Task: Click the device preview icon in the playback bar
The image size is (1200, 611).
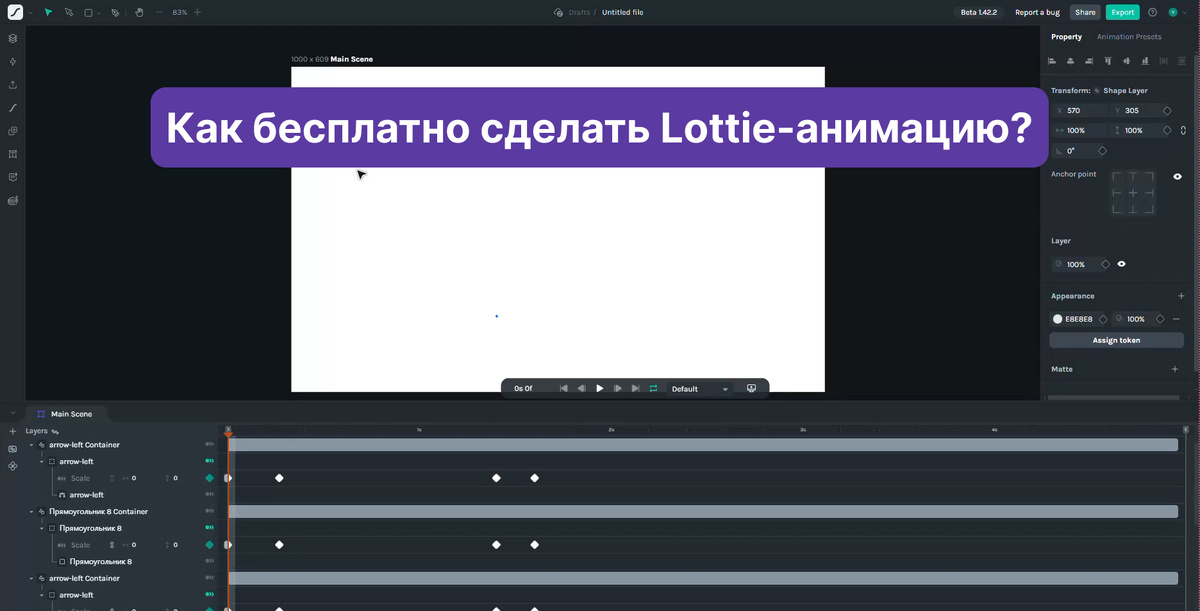Action: click(x=751, y=388)
